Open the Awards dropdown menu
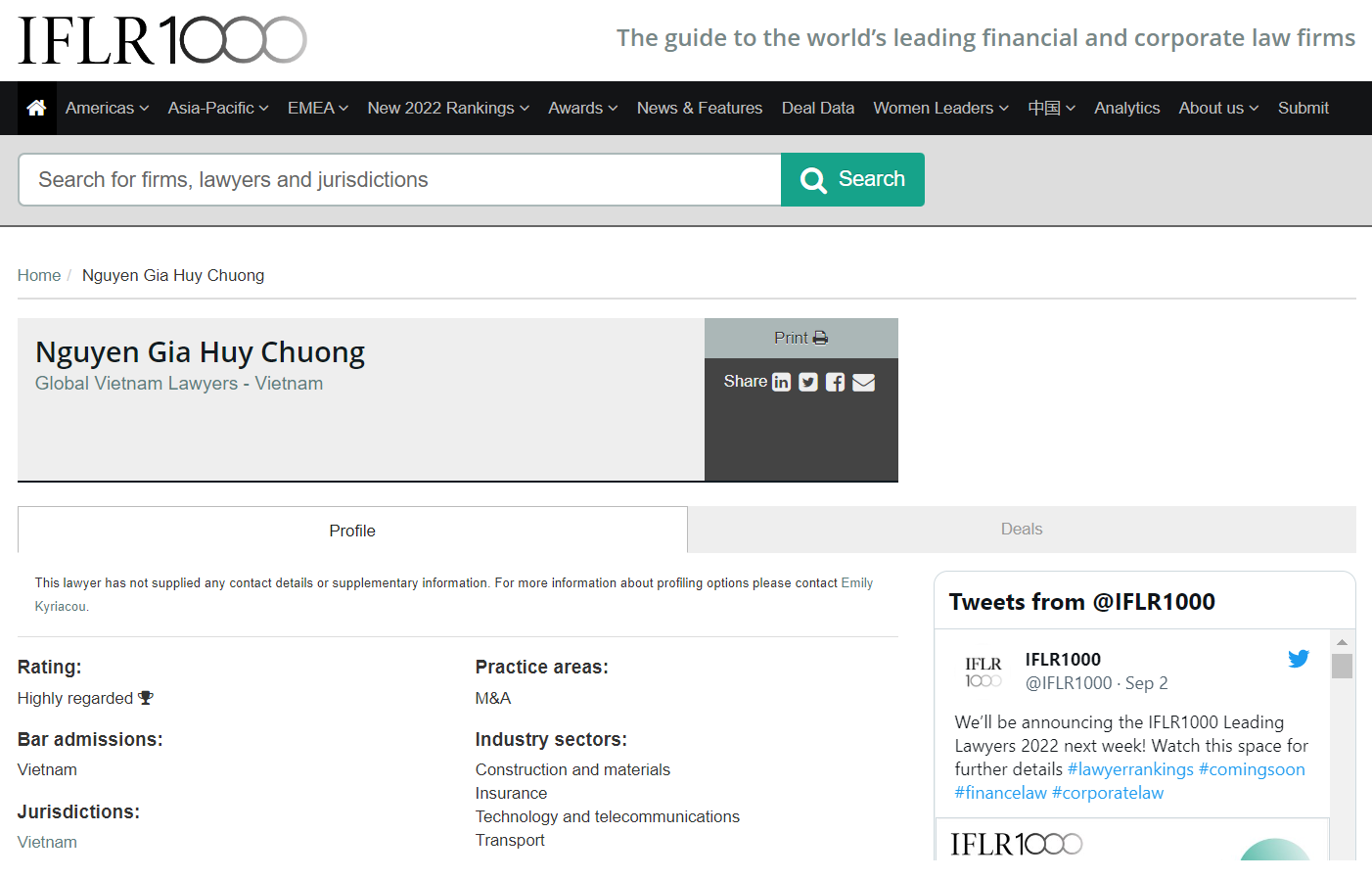The width and height of the screenshot is (1372, 879). point(582,108)
